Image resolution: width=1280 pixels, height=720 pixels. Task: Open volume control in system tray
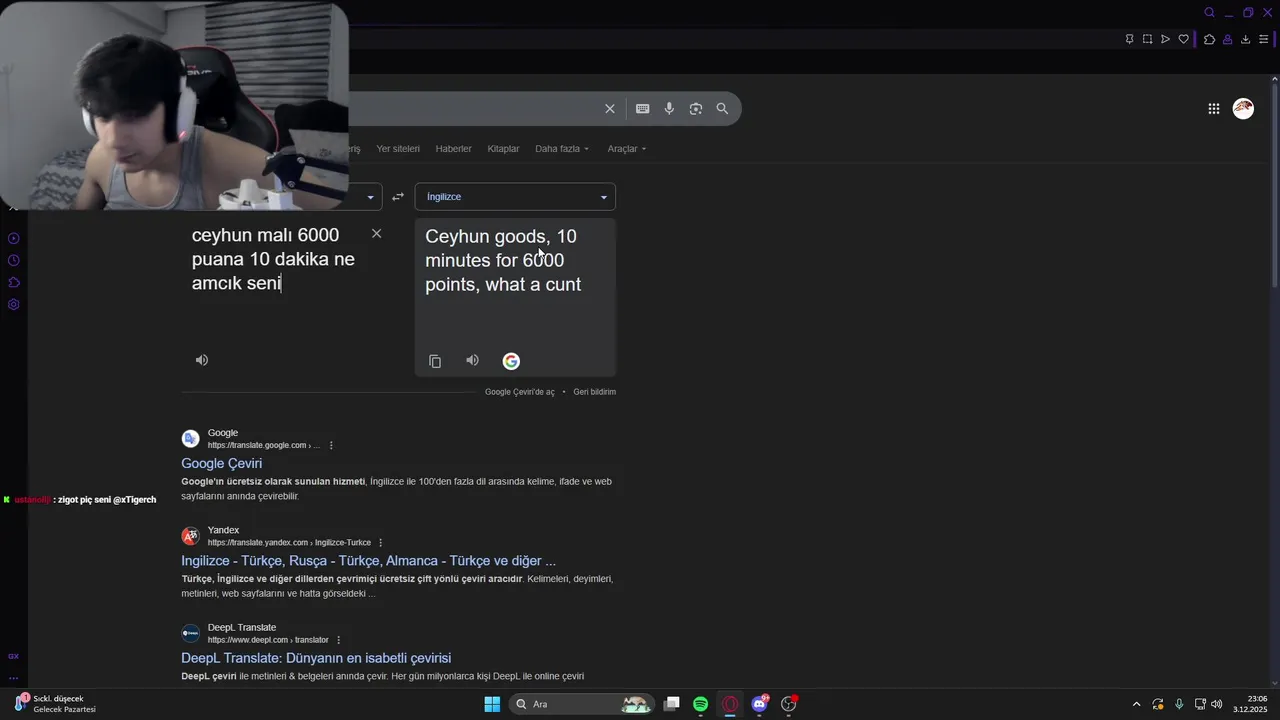pos(1217,704)
